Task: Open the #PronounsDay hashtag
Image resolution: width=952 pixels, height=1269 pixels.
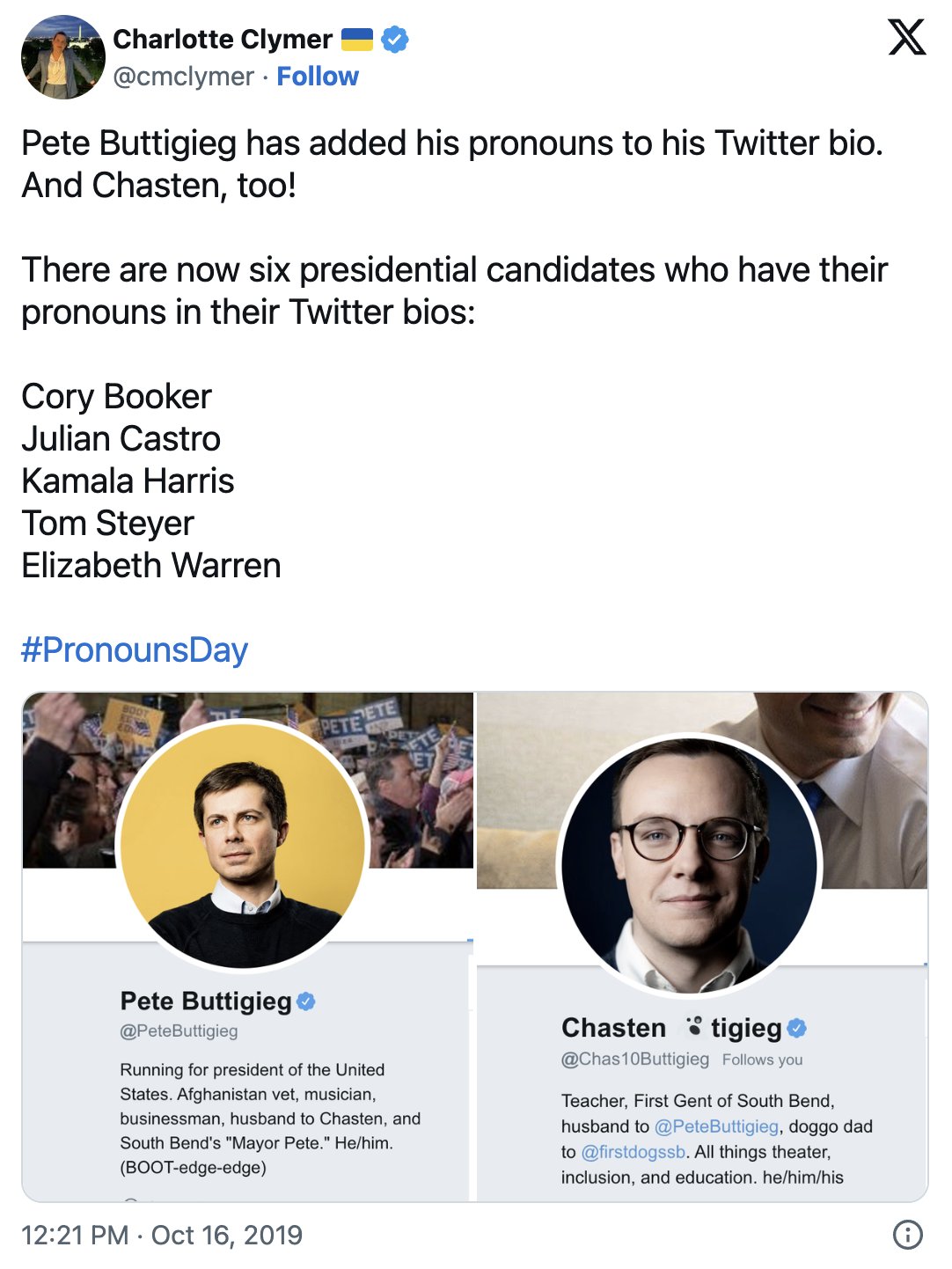Action: [x=135, y=649]
